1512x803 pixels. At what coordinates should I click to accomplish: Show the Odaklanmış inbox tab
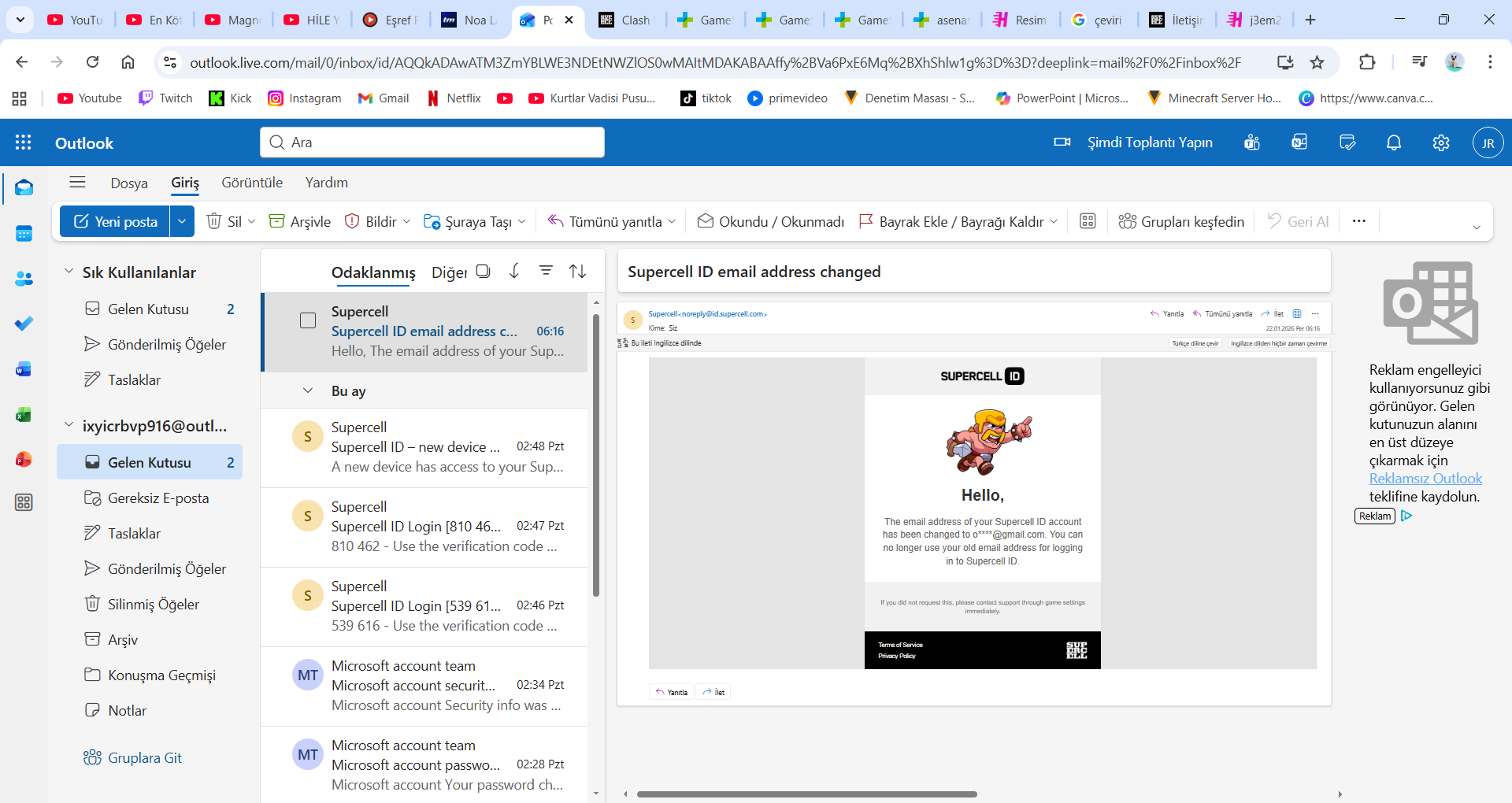point(373,272)
